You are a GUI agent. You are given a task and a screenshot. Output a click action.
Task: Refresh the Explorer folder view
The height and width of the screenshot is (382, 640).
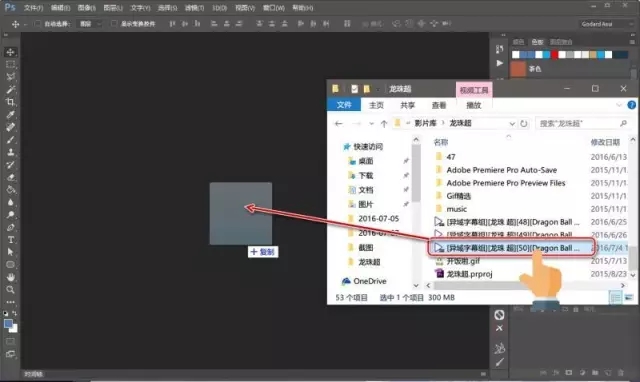(x=524, y=123)
